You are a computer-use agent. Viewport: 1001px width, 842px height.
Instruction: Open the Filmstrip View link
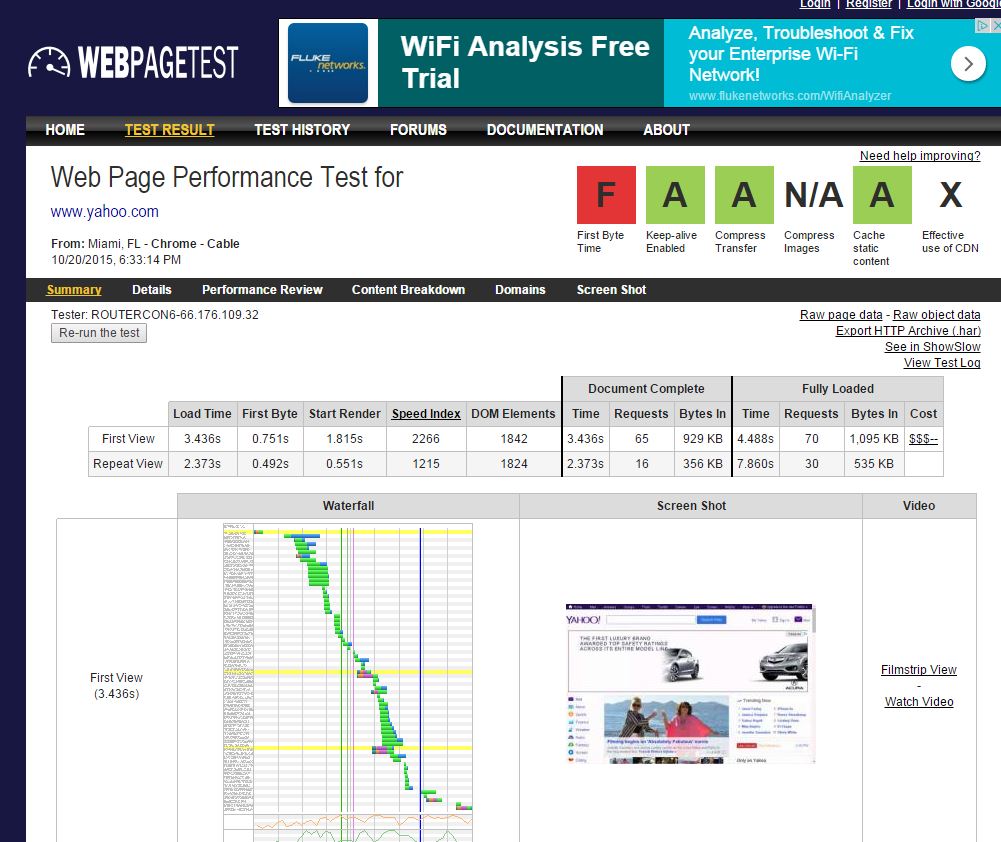click(x=919, y=670)
